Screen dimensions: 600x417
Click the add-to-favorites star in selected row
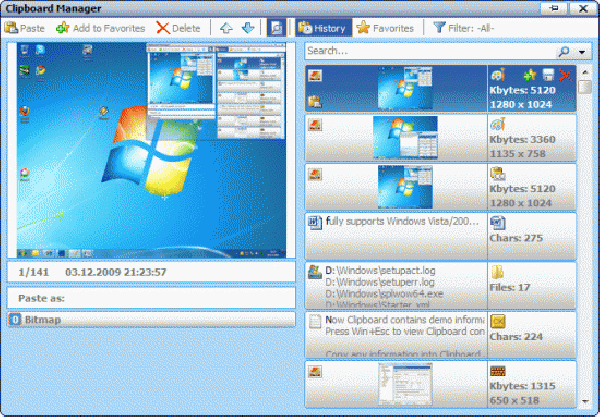click(x=530, y=75)
